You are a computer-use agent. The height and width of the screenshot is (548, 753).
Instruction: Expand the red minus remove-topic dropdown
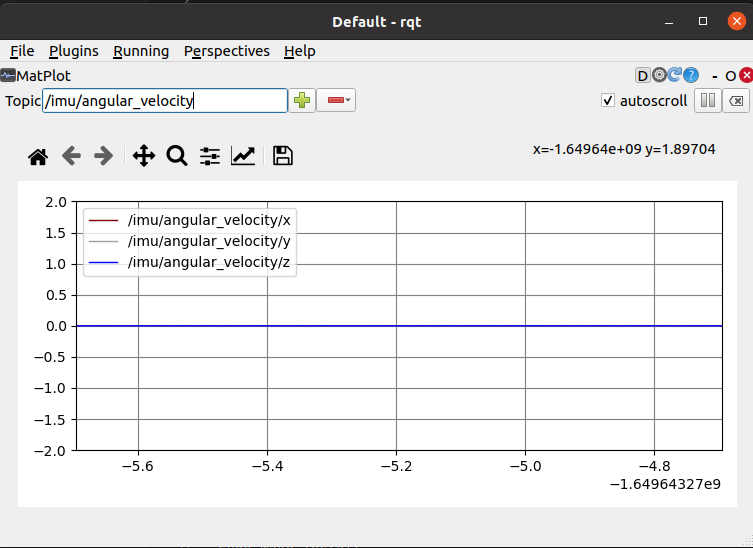point(336,100)
